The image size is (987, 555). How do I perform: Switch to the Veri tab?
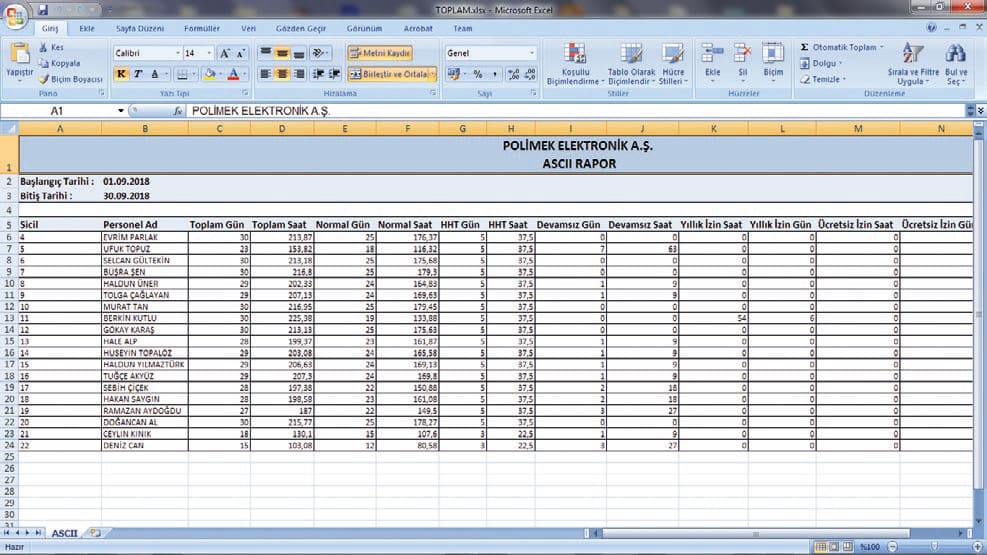249,28
